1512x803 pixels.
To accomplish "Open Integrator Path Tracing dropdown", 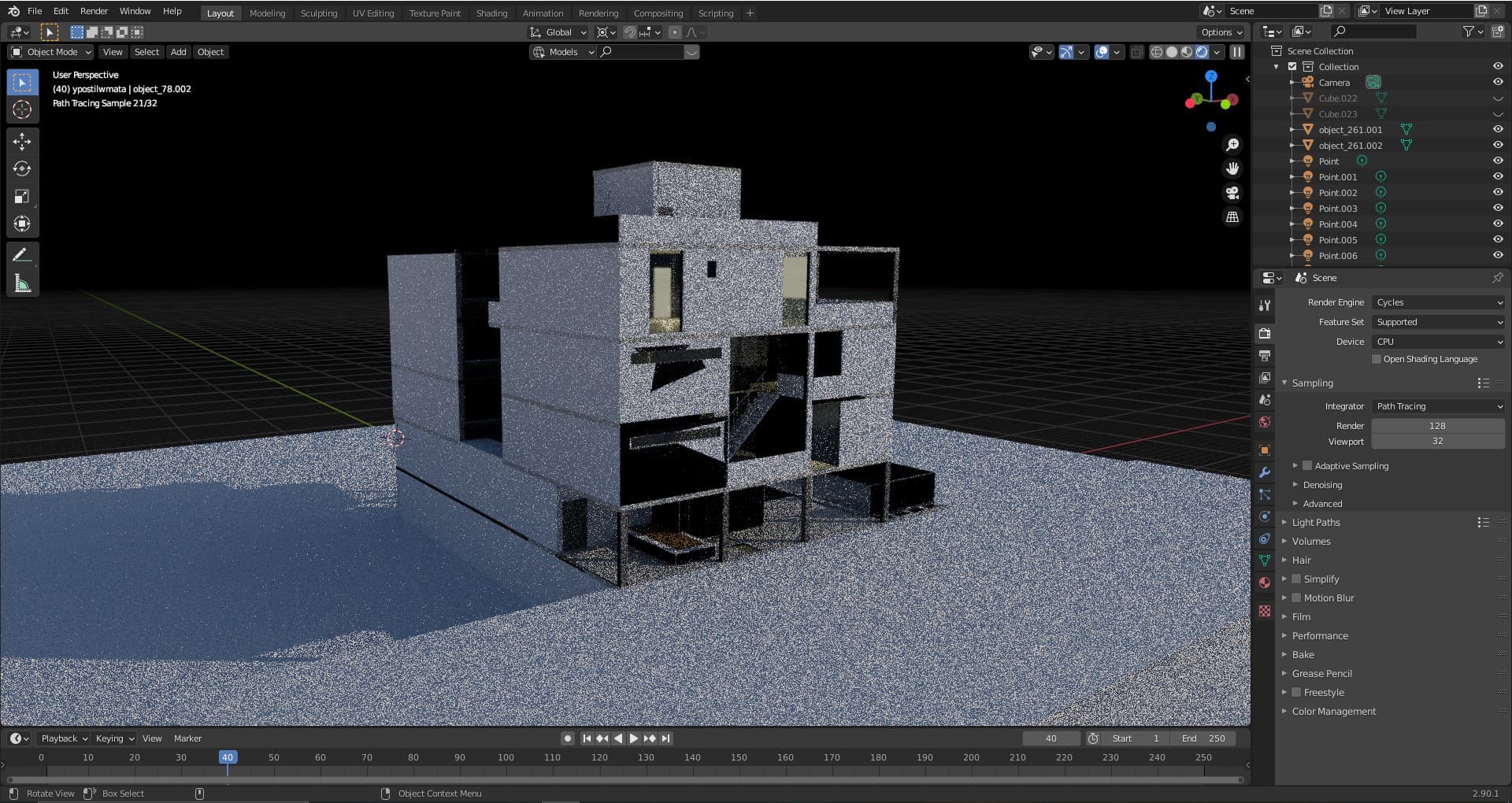I will coord(1438,406).
